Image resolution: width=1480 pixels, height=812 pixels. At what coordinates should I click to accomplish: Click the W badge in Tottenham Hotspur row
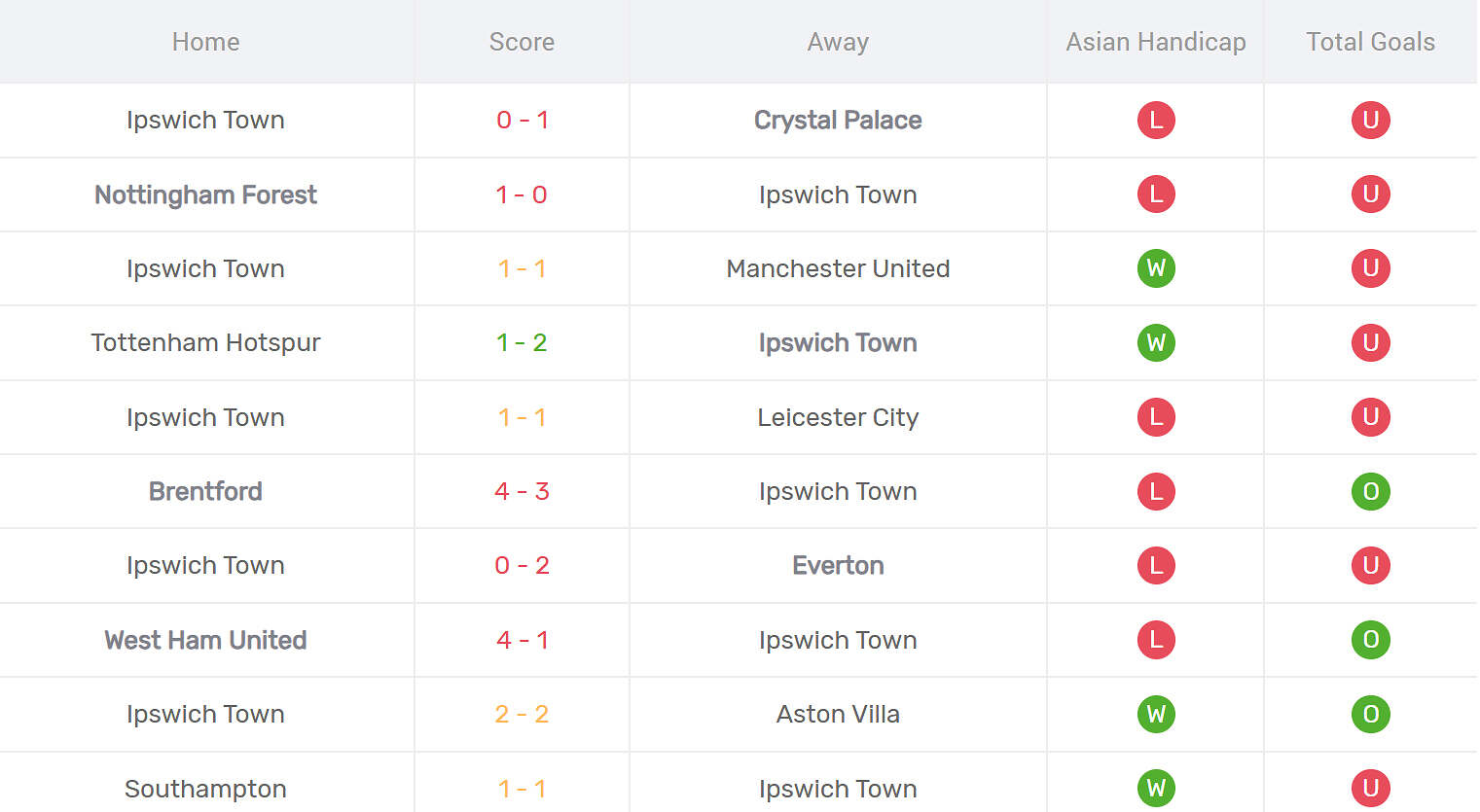pyautogui.click(x=1156, y=342)
